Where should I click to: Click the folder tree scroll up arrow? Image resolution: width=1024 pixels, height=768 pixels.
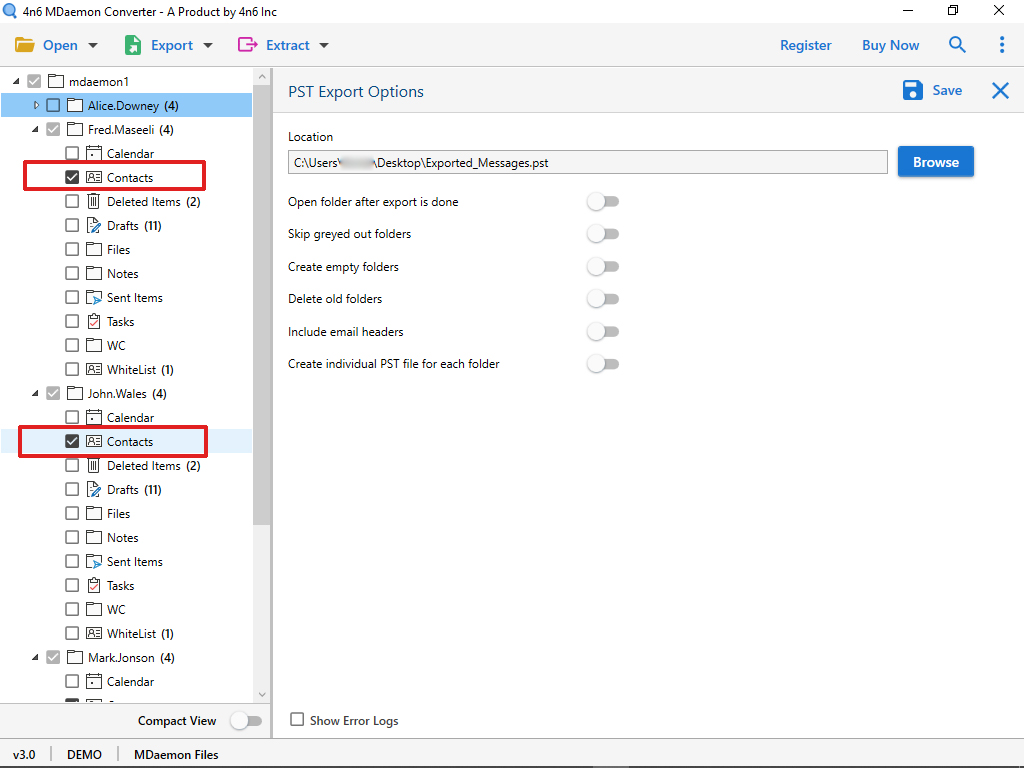coord(262,76)
